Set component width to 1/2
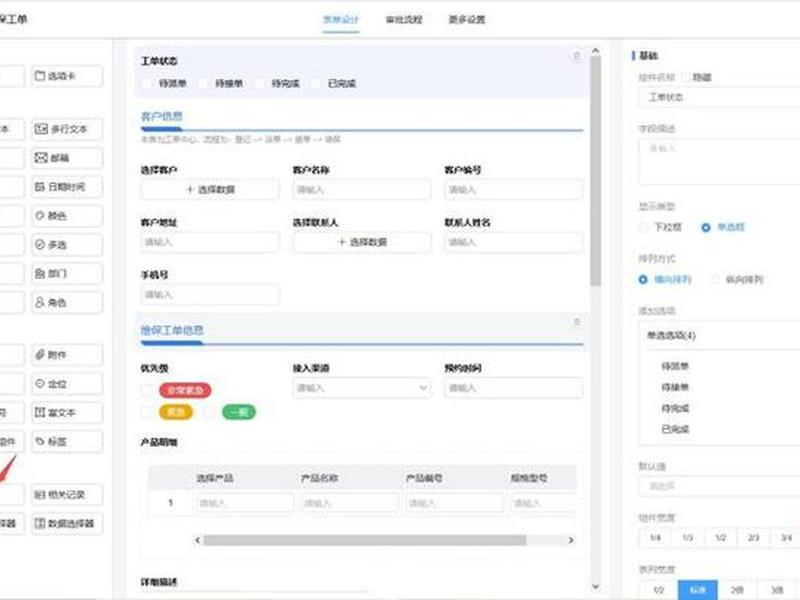The image size is (800, 600). click(x=720, y=538)
